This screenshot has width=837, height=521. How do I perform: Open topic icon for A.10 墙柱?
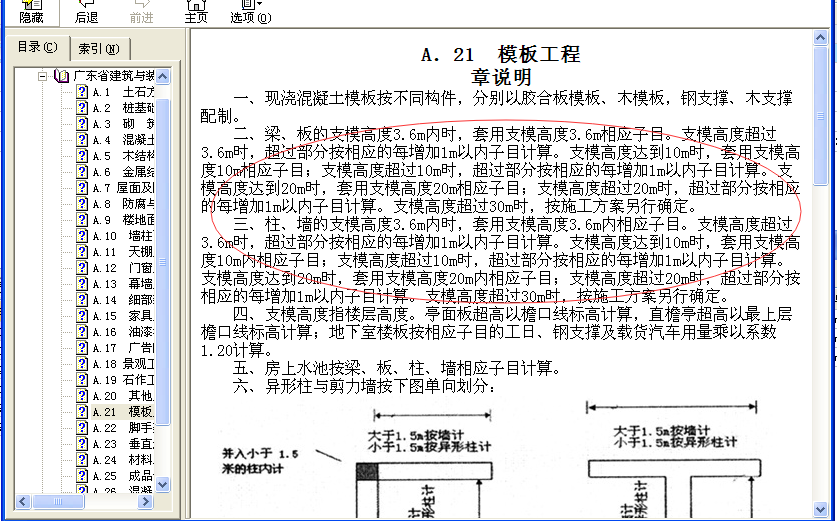pos(82,236)
